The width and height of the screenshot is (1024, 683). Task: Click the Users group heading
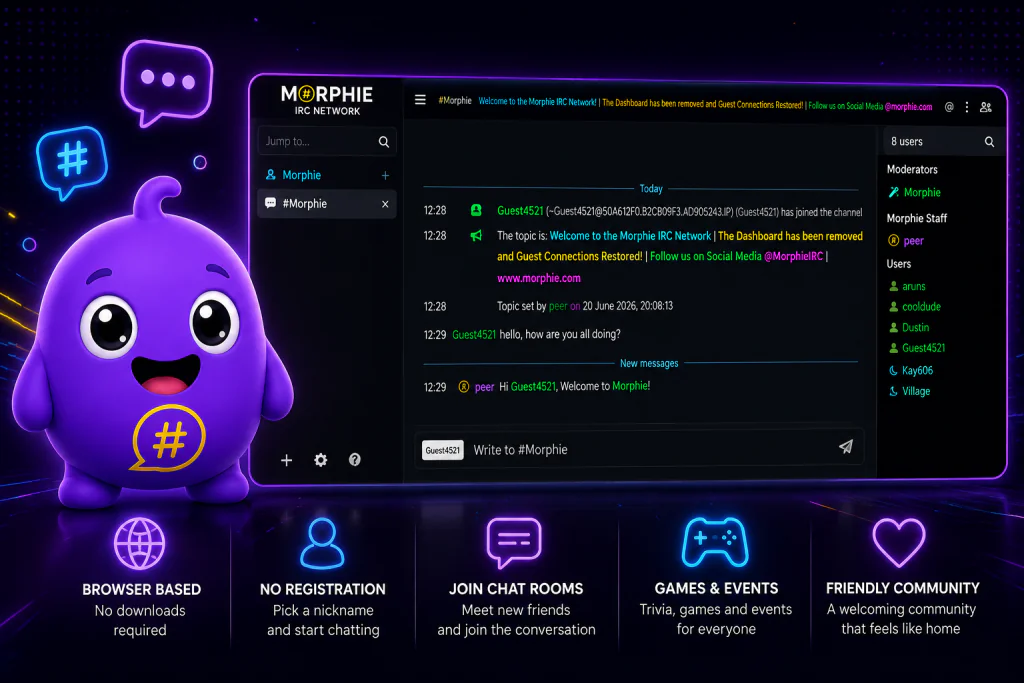point(899,264)
